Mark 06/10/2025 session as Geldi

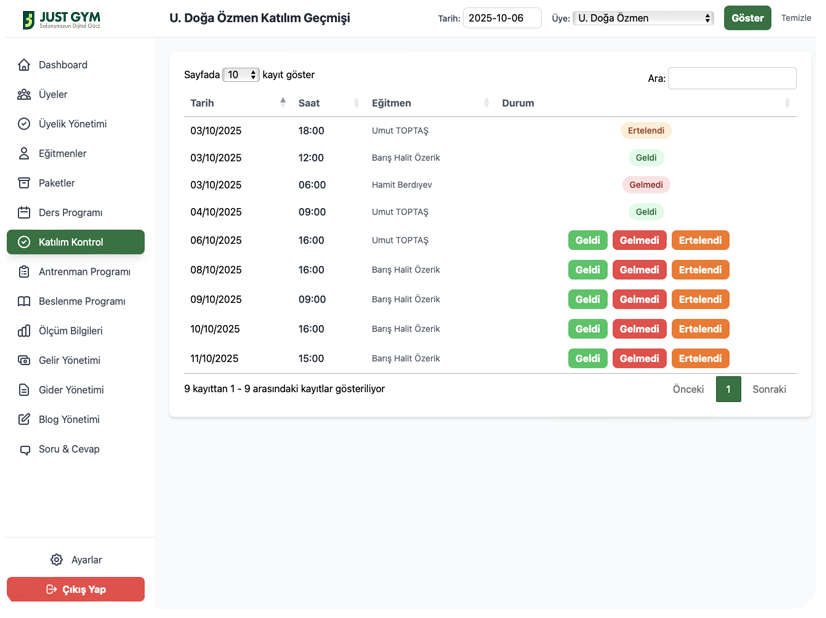587,240
